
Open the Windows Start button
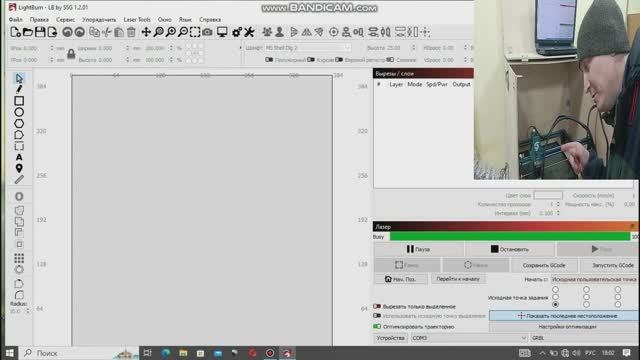pyautogui.click(x=9, y=353)
